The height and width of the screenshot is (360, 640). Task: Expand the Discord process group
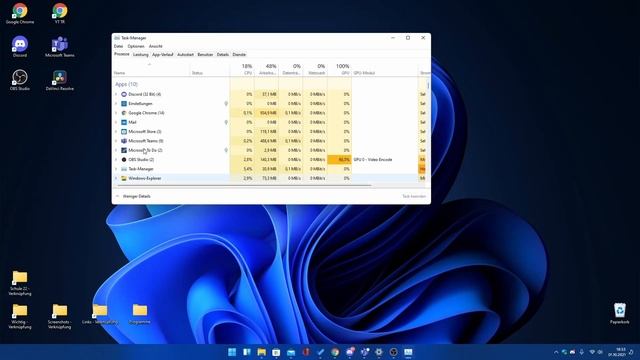[x=116, y=94]
